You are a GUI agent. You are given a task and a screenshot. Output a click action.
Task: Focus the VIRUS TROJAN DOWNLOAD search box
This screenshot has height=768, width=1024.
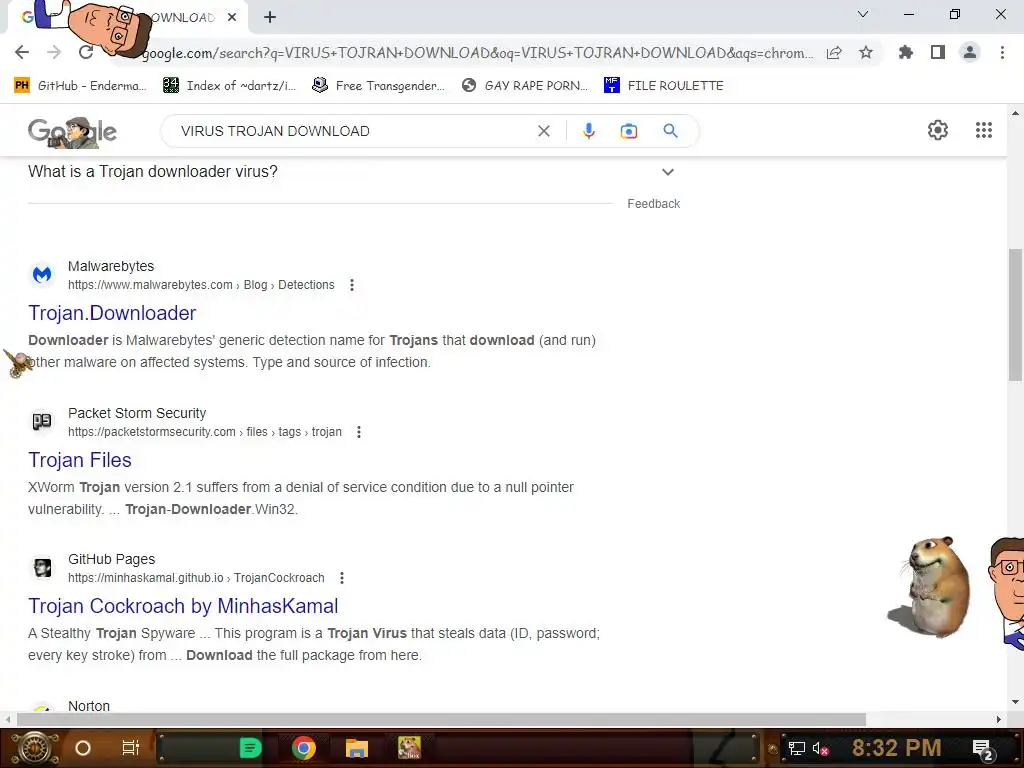point(353,131)
